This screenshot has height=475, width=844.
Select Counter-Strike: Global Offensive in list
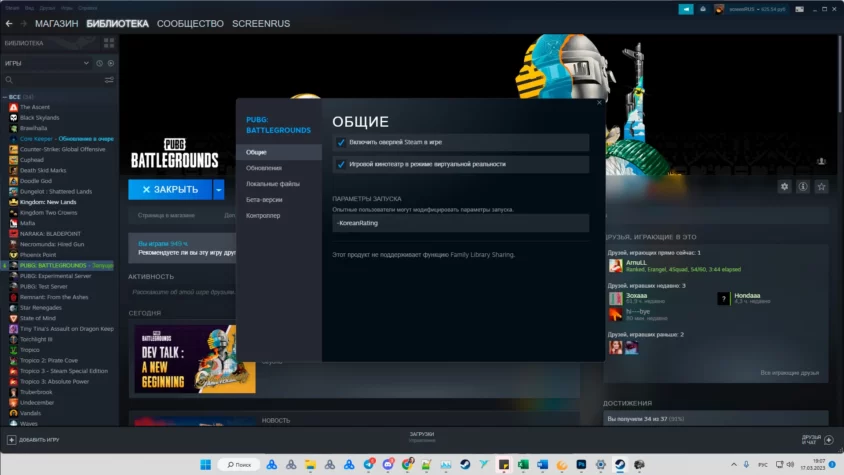click(x=62, y=149)
